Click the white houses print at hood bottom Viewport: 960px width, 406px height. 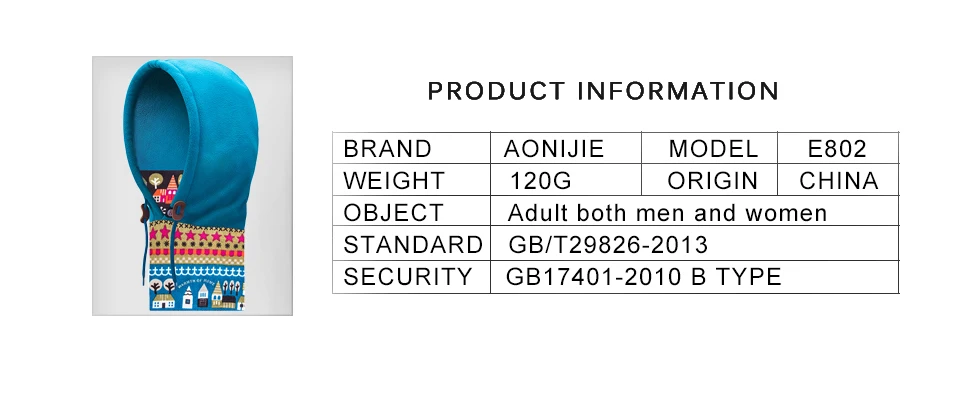click(196, 296)
